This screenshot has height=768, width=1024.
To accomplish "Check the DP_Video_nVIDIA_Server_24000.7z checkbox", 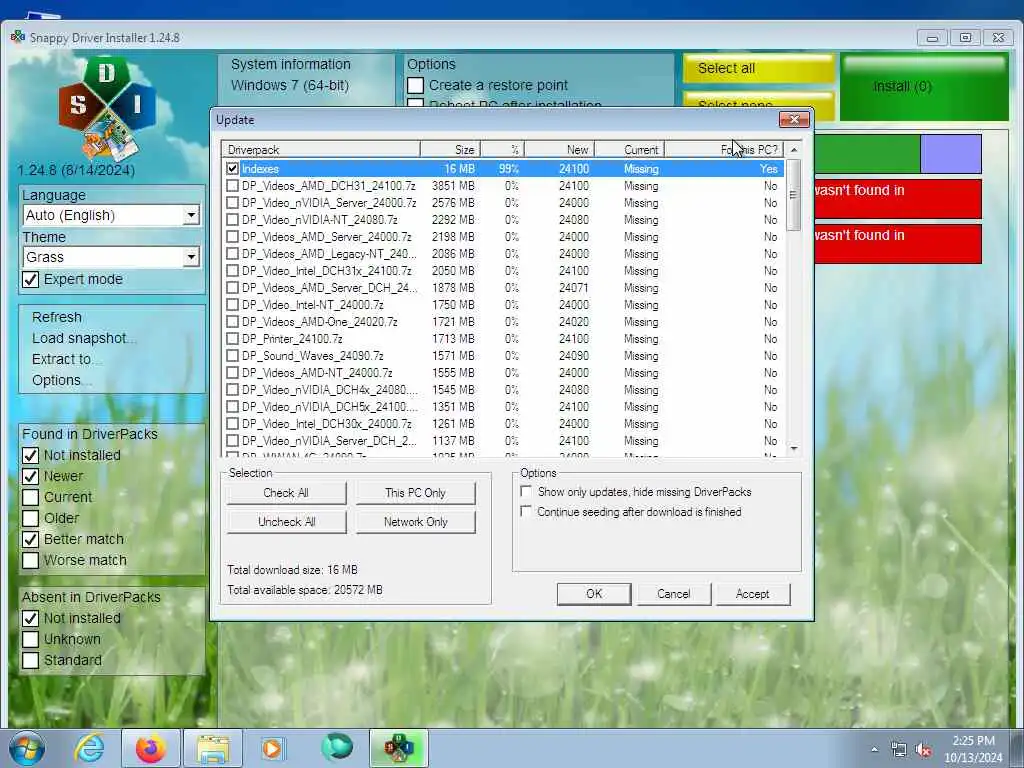I will 232,202.
